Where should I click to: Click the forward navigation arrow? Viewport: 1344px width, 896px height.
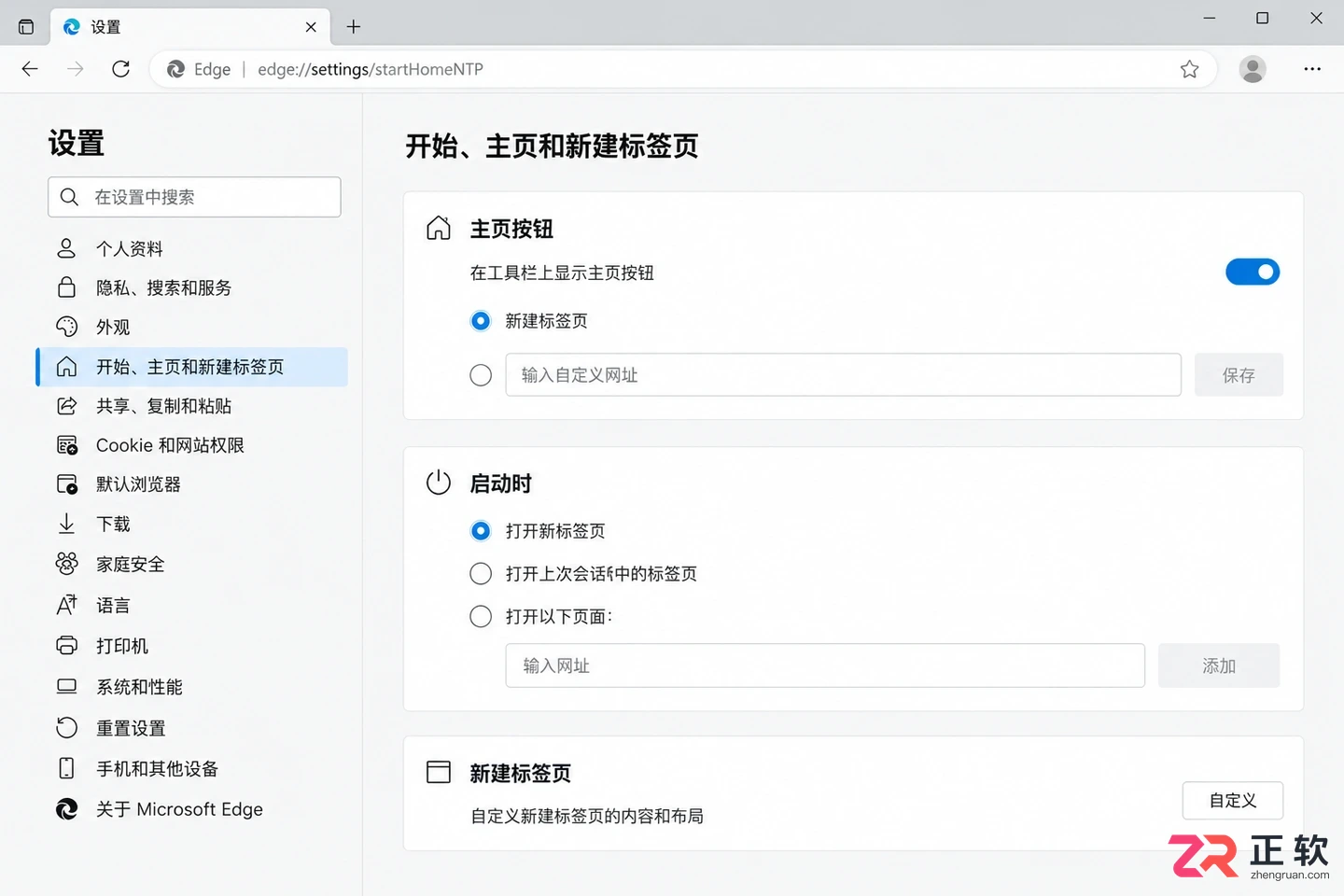pyautogui.click(x=76, y=69)
